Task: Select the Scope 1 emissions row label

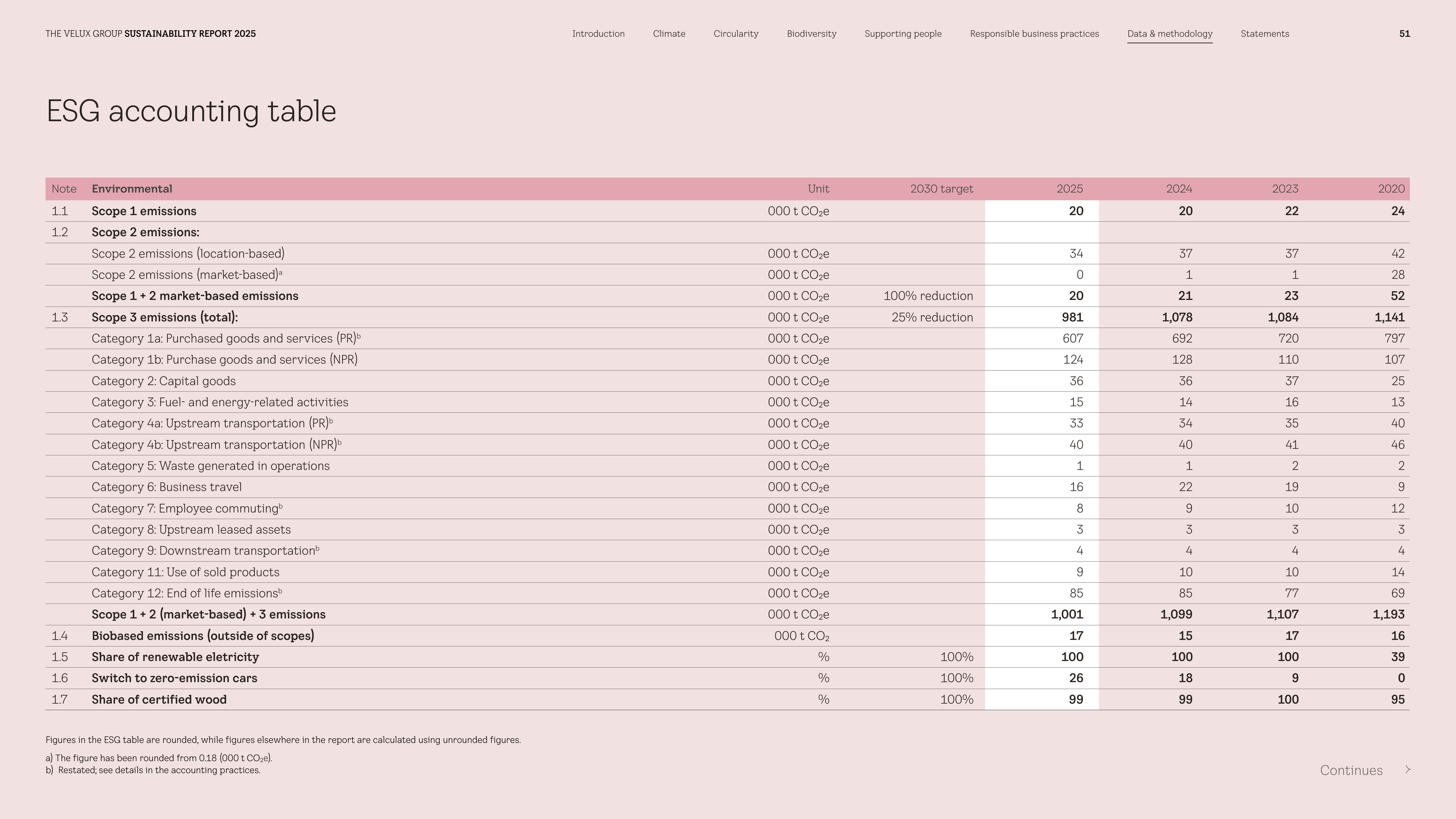Action: (144, 211)
